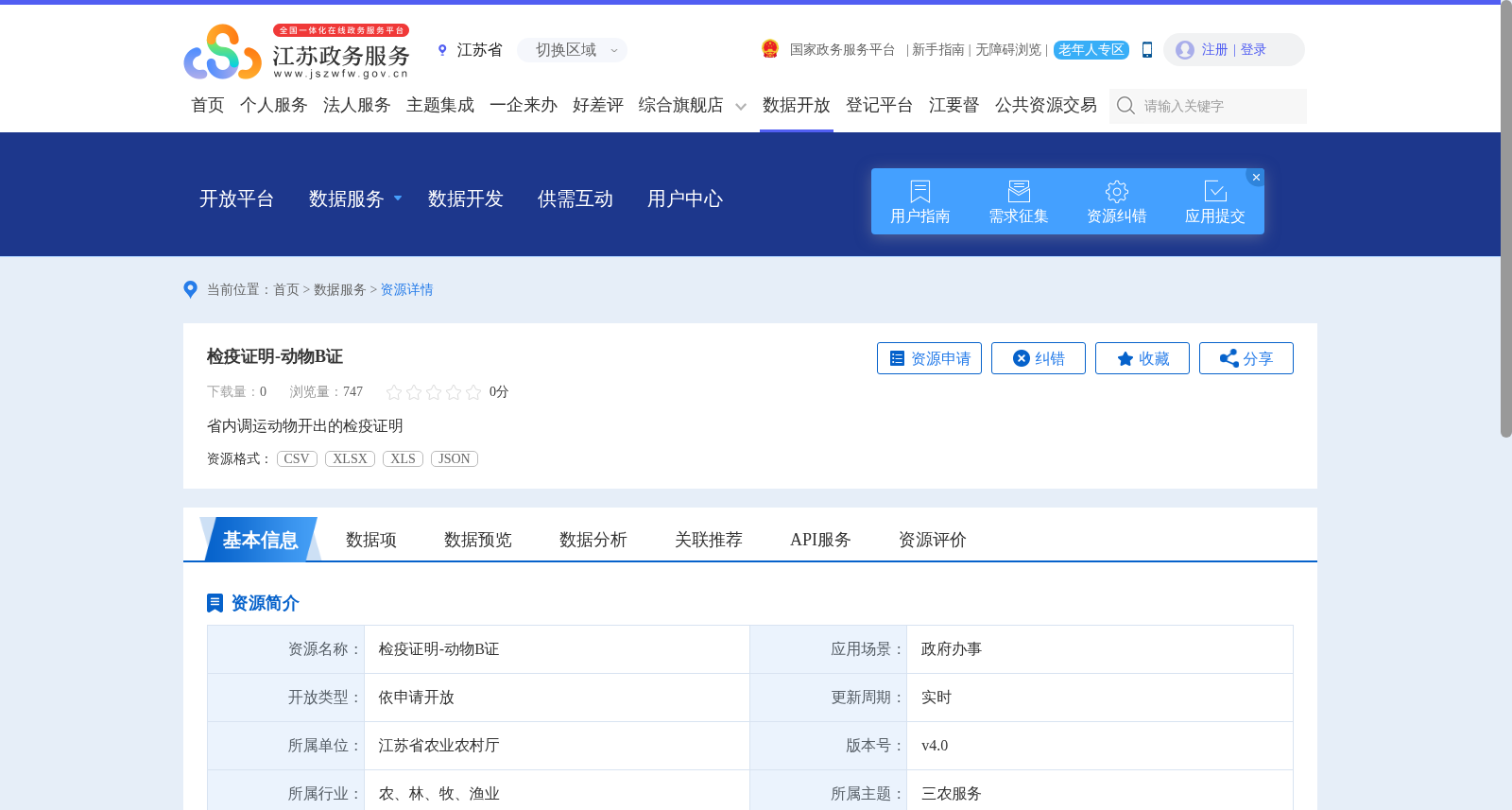Click the 资源纠错 gear icon
The height and width of the screenshot is (810, 1512).
click(1117, 191)
